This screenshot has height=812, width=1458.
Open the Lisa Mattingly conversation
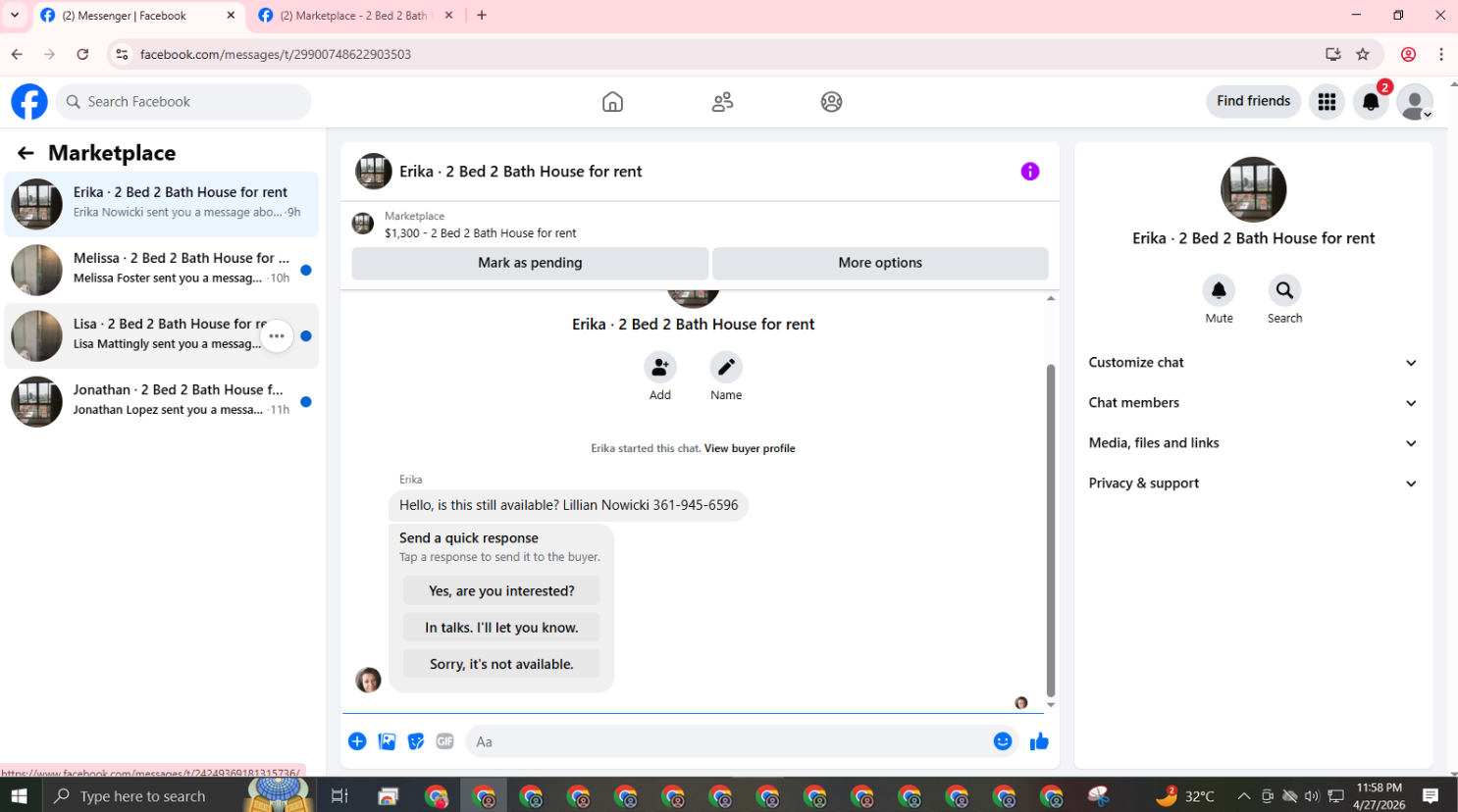162,335
